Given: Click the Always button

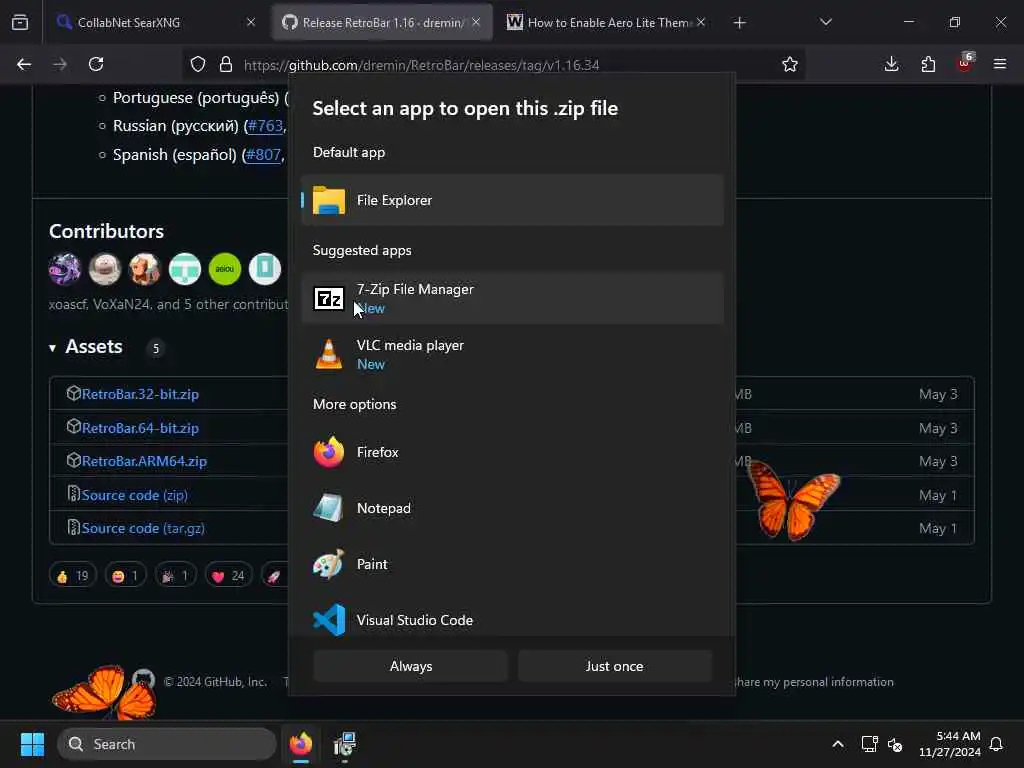Looking at the screenshot, I should [x=410, y=666].
